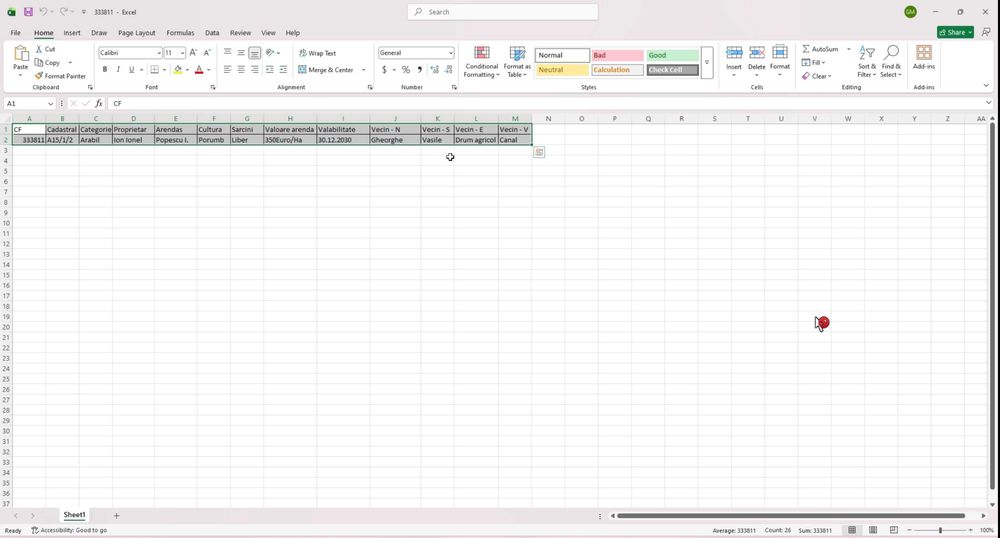
Task: Adjust the zoom slider in status bar
Action: [940, 530]
